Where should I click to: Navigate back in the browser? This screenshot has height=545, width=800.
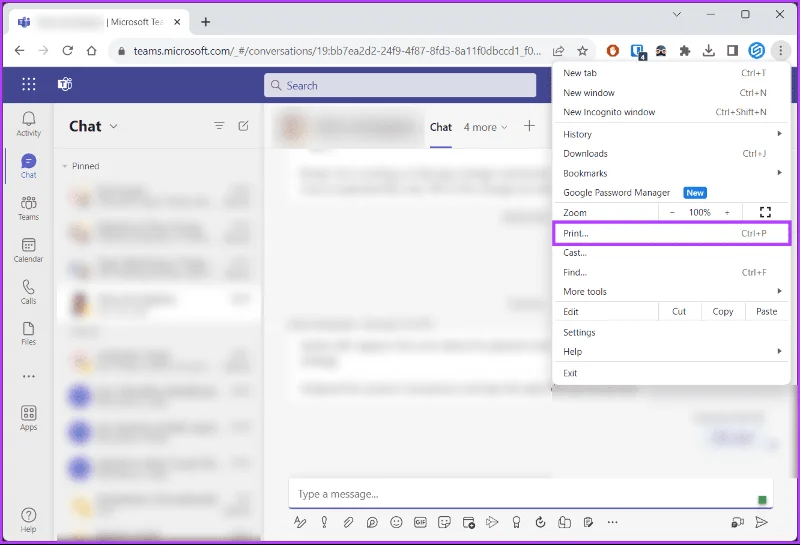click(19, 51)
